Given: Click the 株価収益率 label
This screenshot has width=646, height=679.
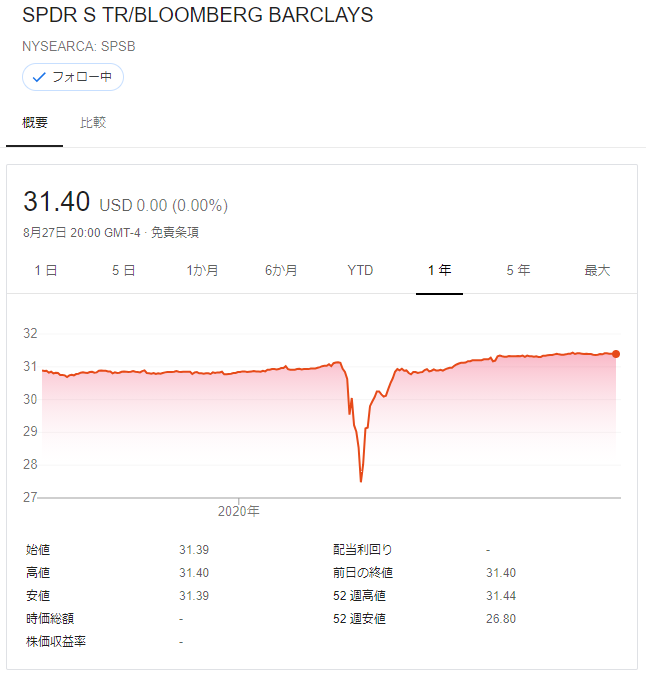Looking at the screenshot, I should (x=56, y=641).
